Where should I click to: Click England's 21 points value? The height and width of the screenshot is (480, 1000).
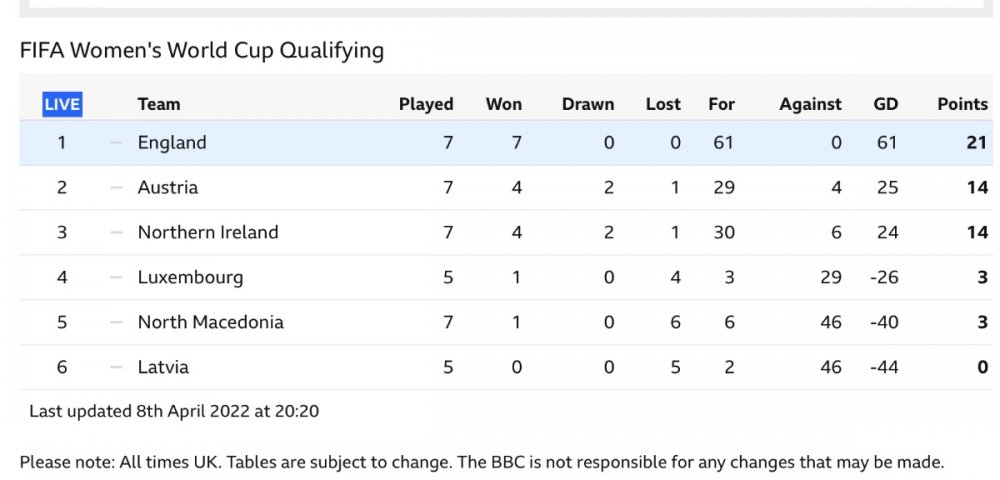[x=977, y=143]
